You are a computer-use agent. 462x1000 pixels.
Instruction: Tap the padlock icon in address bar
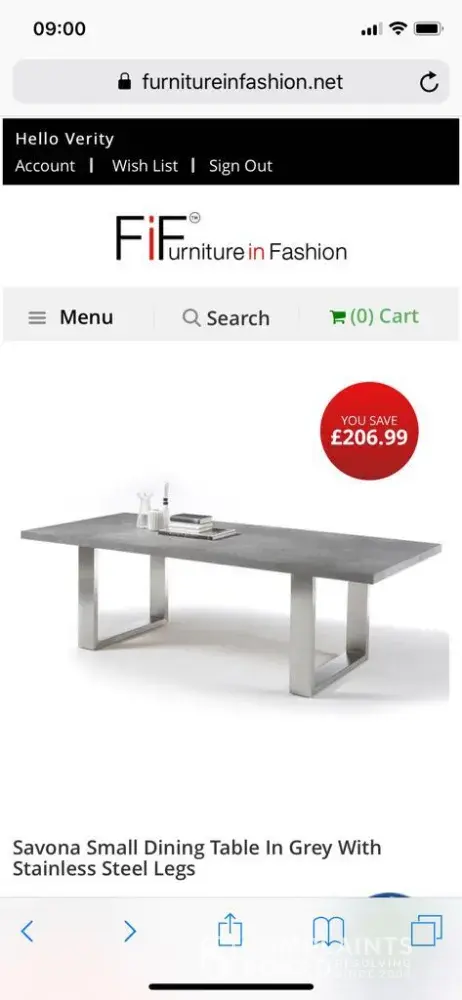[x=124, y=81]
